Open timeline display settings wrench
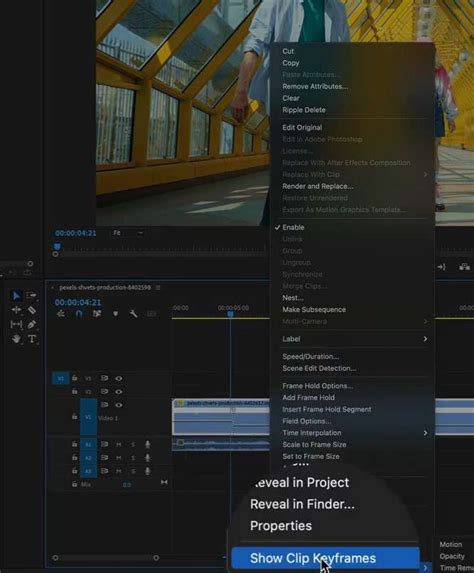The width and height of the screenshot is (474, 573). click(133, 314)
